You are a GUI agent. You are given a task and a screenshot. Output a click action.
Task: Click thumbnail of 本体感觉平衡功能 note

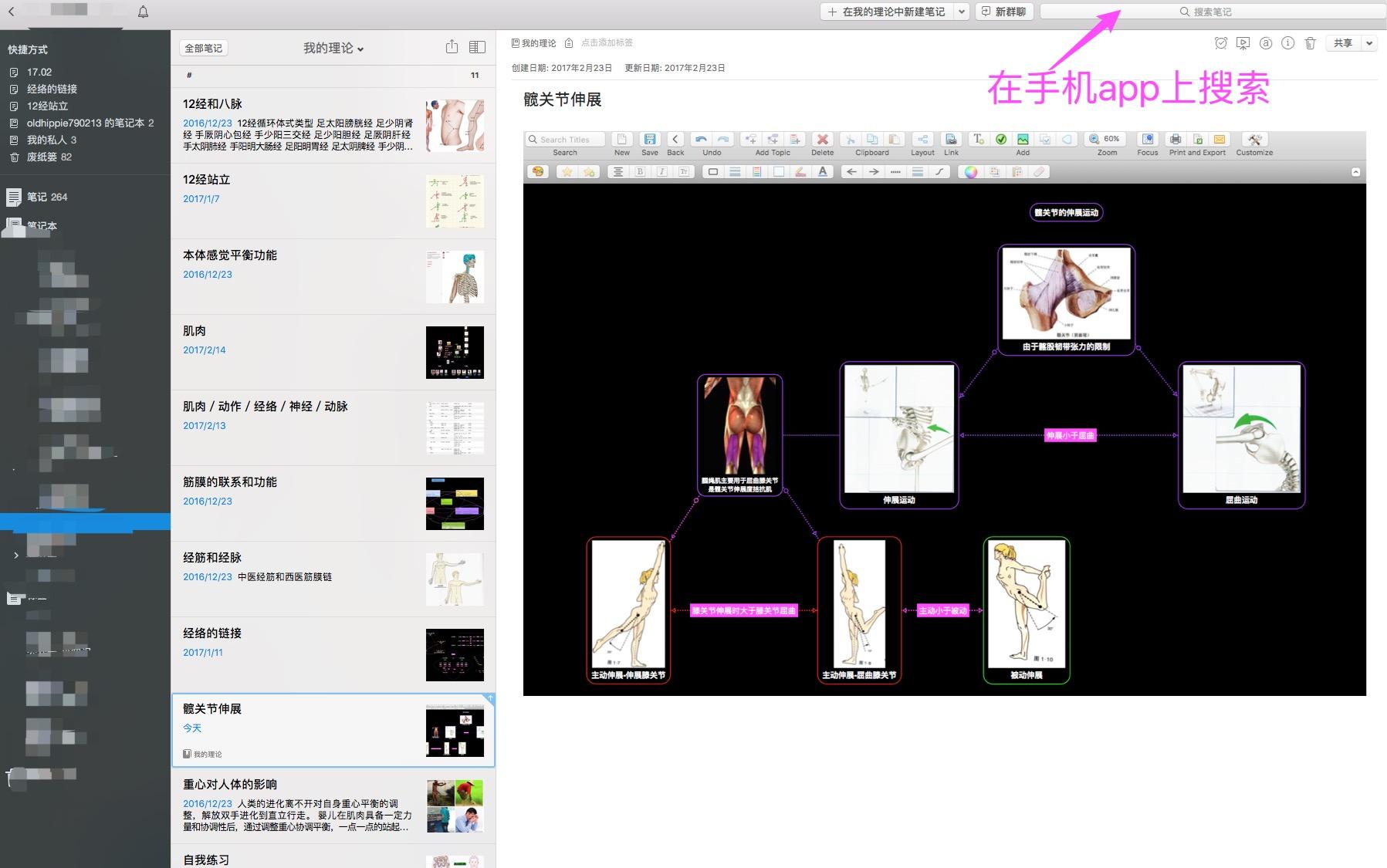coord(455,276)
